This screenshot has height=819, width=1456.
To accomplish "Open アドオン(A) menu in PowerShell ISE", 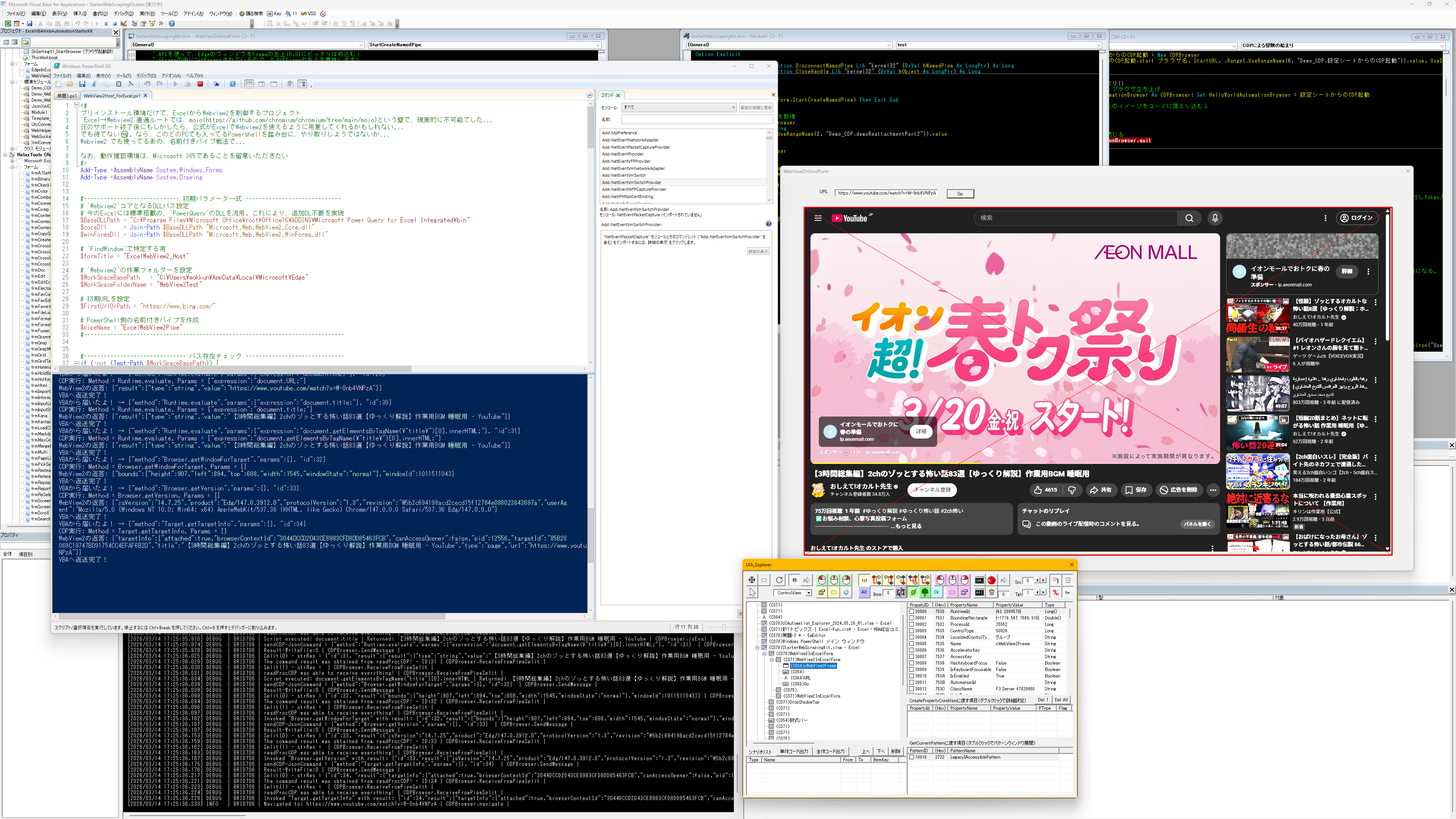I will pos(171,76).
